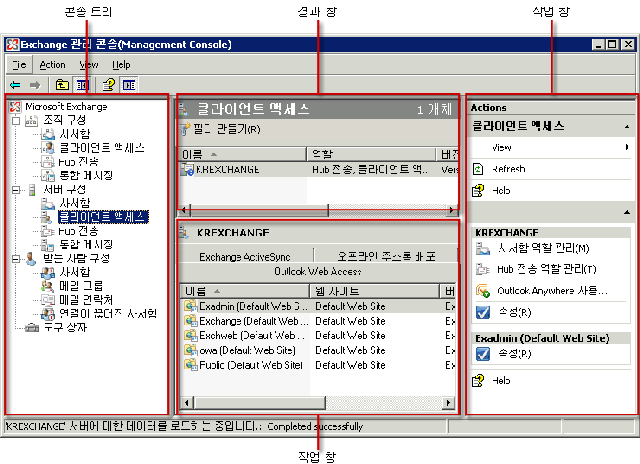The image size is (640, 464).
Task: Click the Back arrow toolbar icon
Action: (x=16, y=85)
